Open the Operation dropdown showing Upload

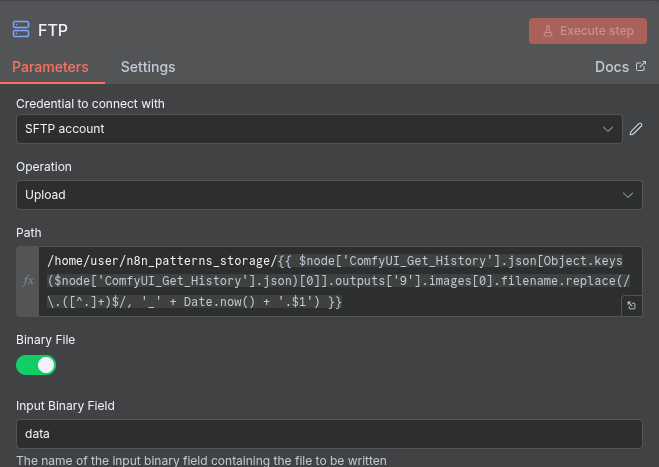(320, 195)
